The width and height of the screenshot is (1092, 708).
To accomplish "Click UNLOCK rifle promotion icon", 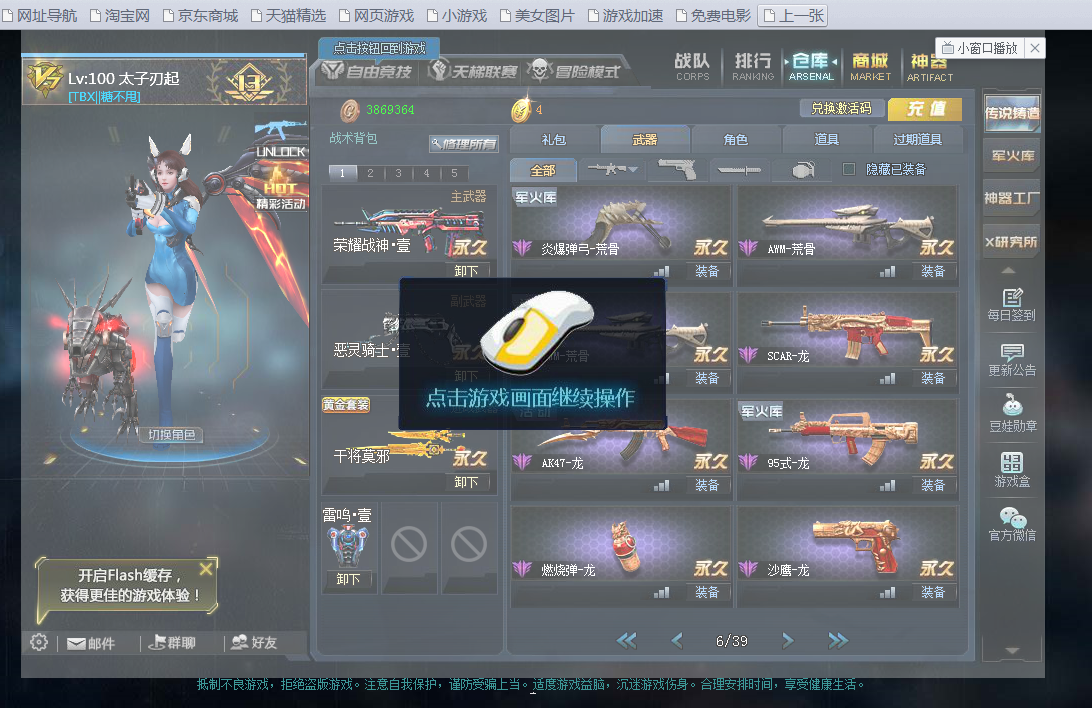I will coord(281,139).
